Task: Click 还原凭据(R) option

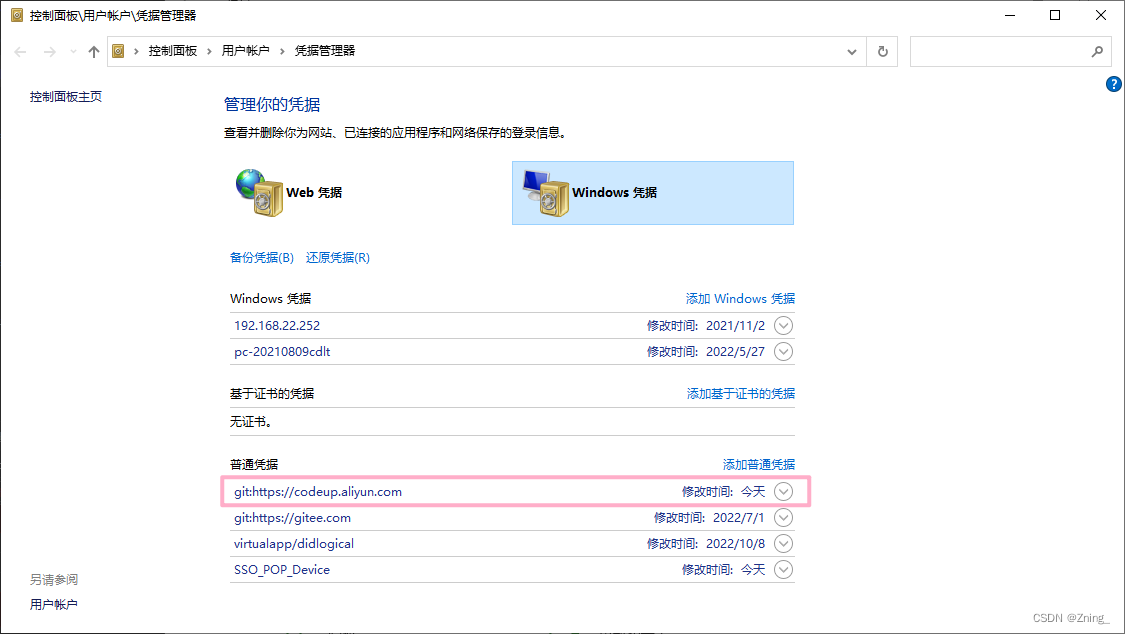Action: coord(336,257)
